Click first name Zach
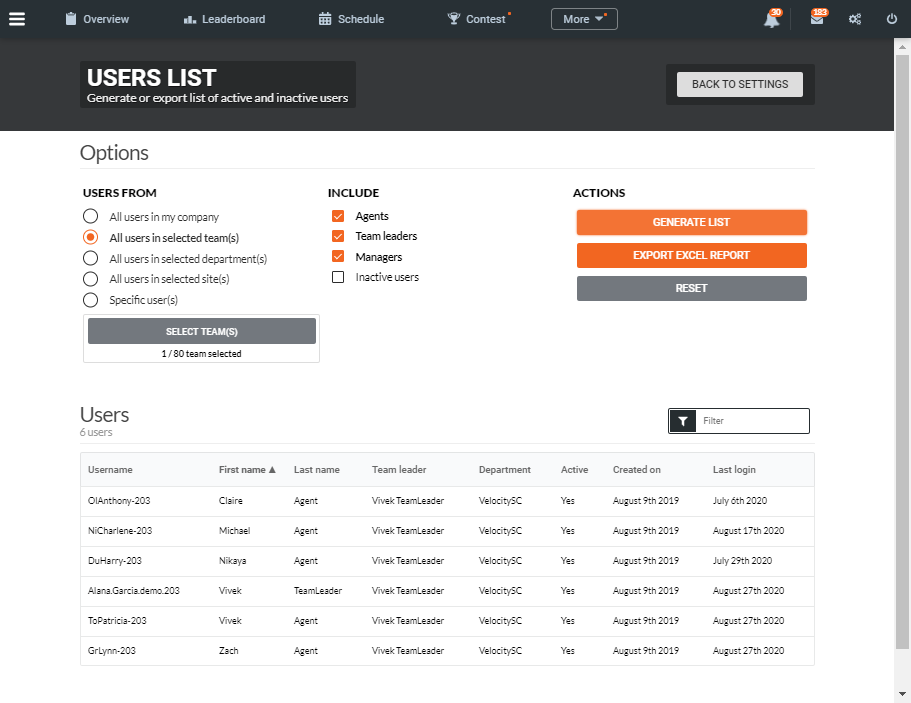Screen dimensions: 911x703 (x=228, y=651)
